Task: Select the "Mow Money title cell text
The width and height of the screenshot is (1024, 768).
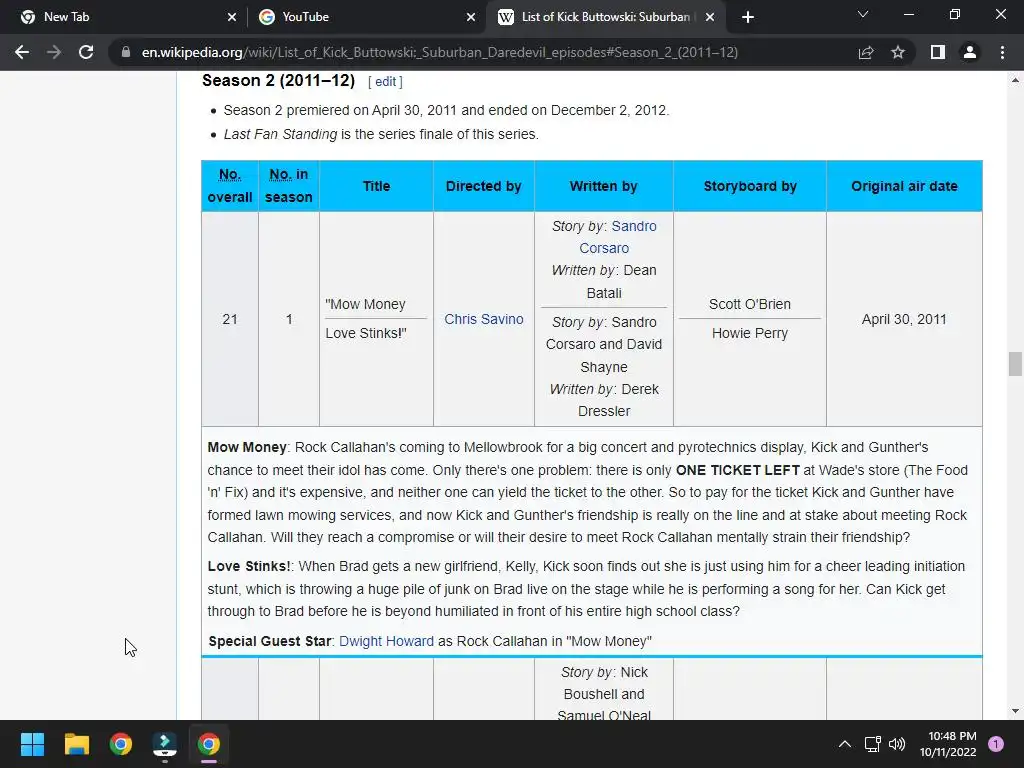Action: (365, 304)
